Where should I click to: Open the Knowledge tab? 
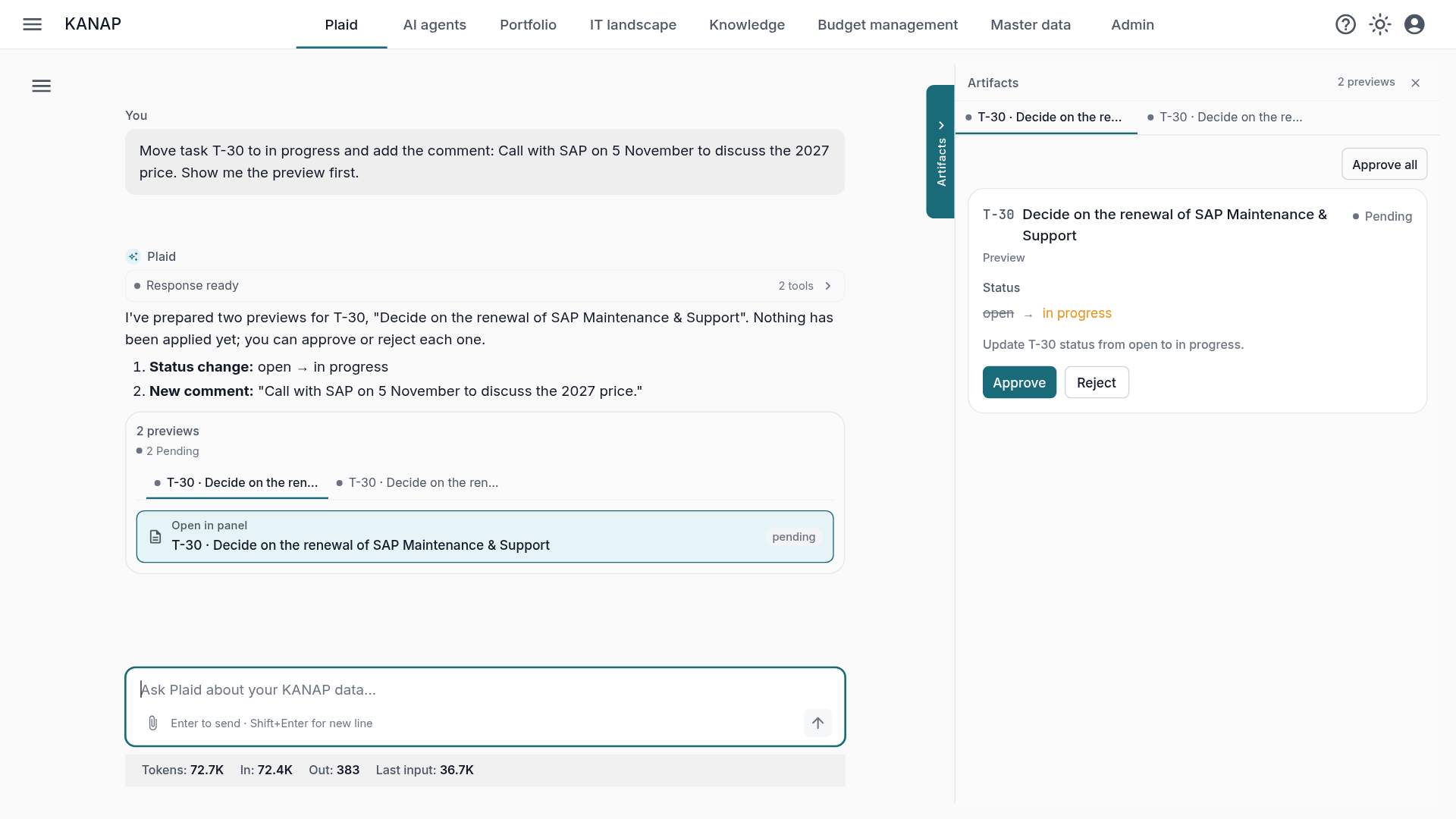[747, 24]
